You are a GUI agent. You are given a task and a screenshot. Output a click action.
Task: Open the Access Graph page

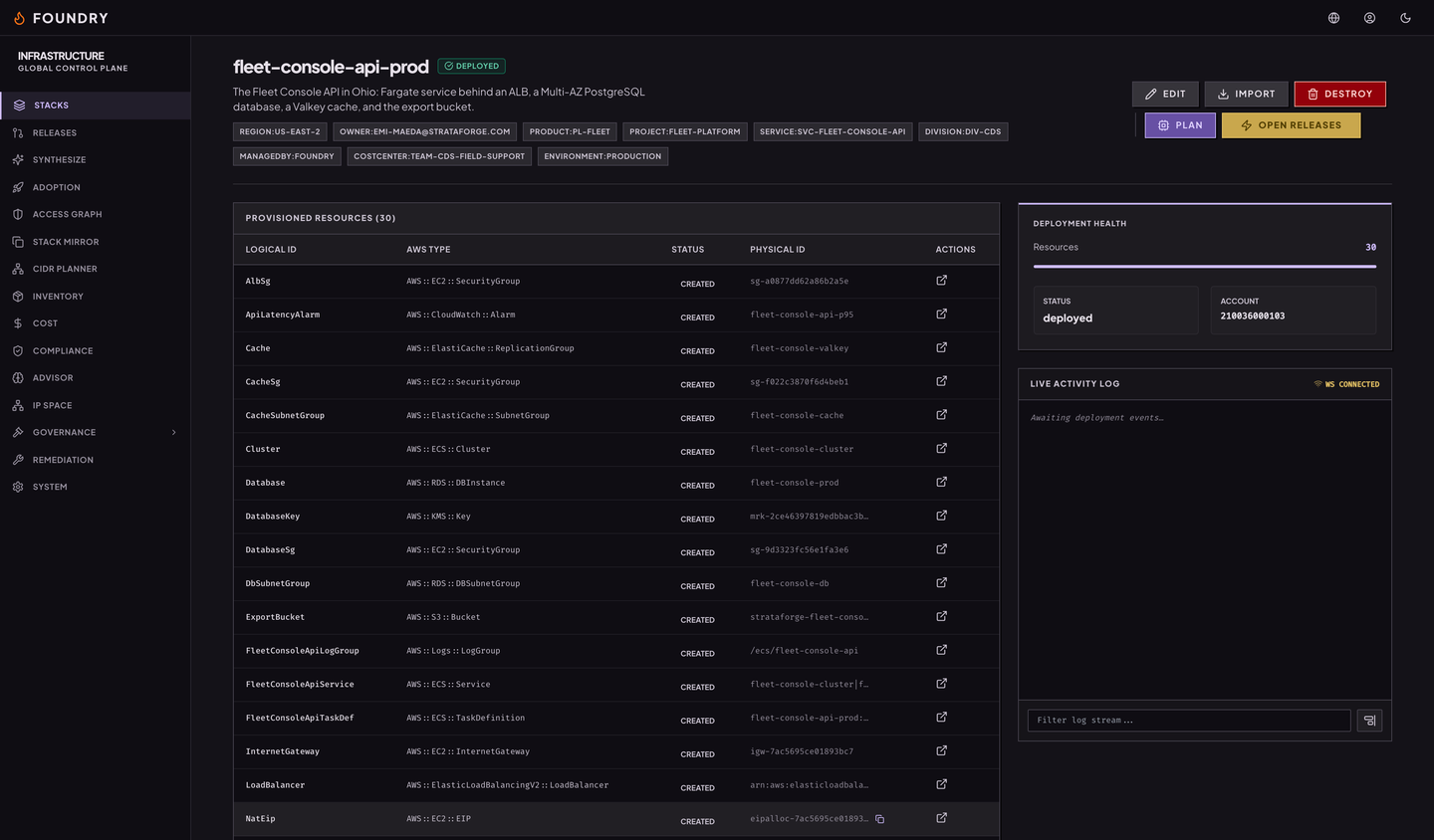[96, 214]
